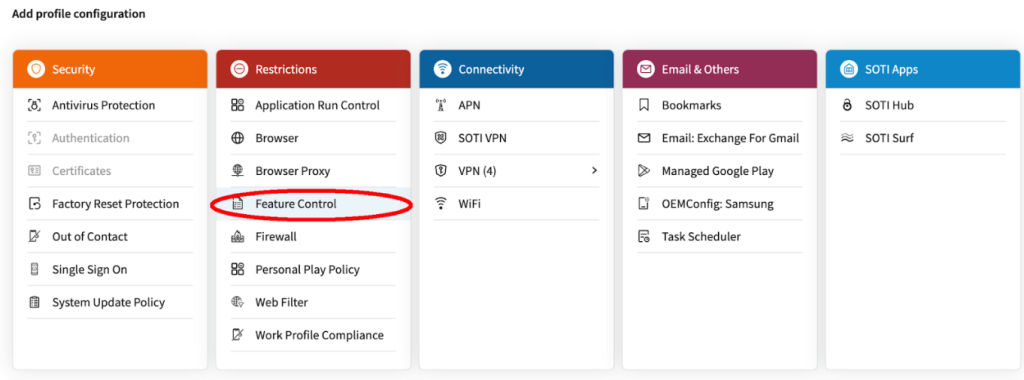
Task: Select Email: Exchange For Gmail
Action: [x=720, y=138]
